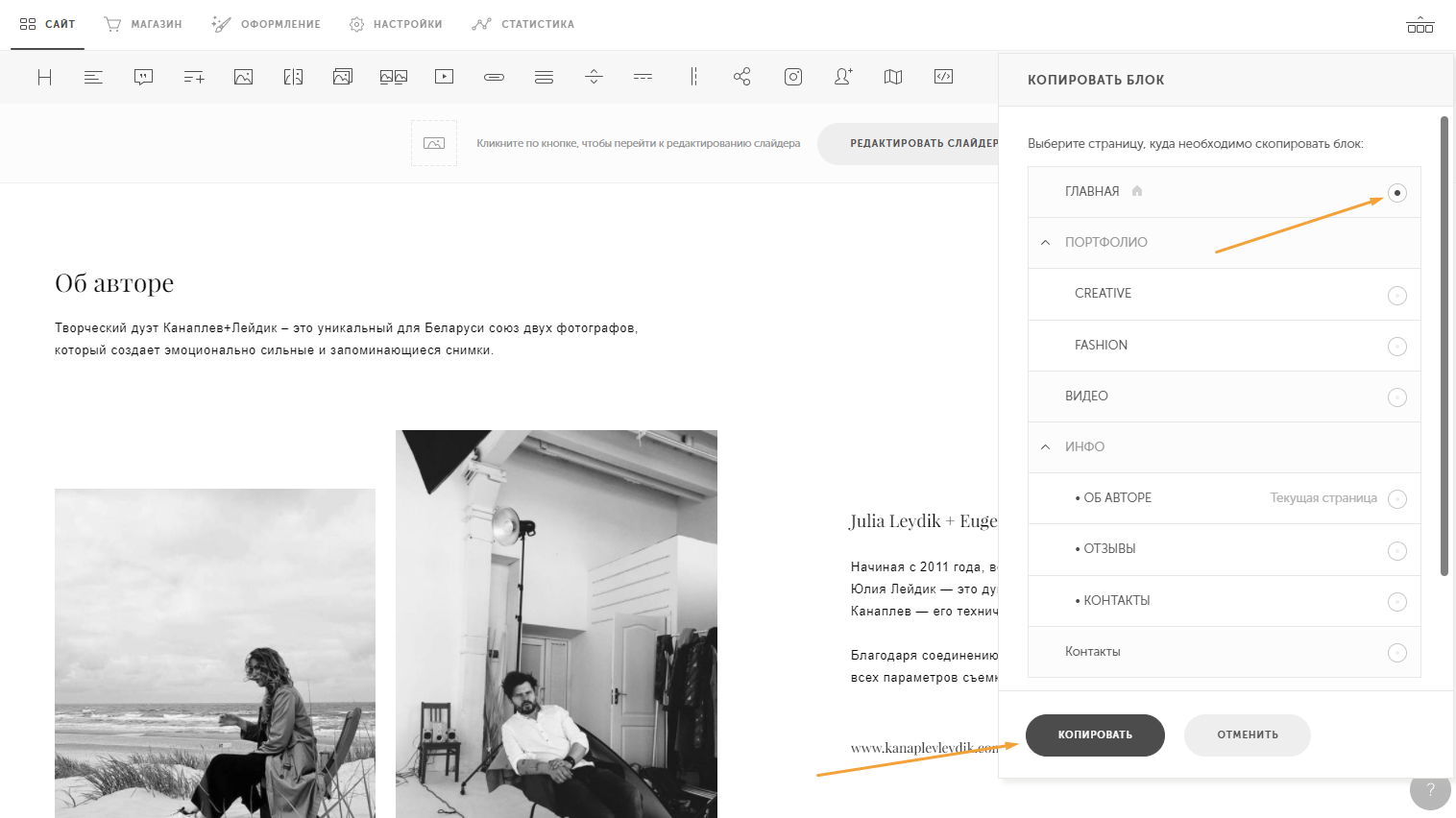Viewport: 1456px width, 818px height.
Task: Click the home icon beside ГЛАВНАЯ
Action: pyautogui.click(x=1137, y=191)
